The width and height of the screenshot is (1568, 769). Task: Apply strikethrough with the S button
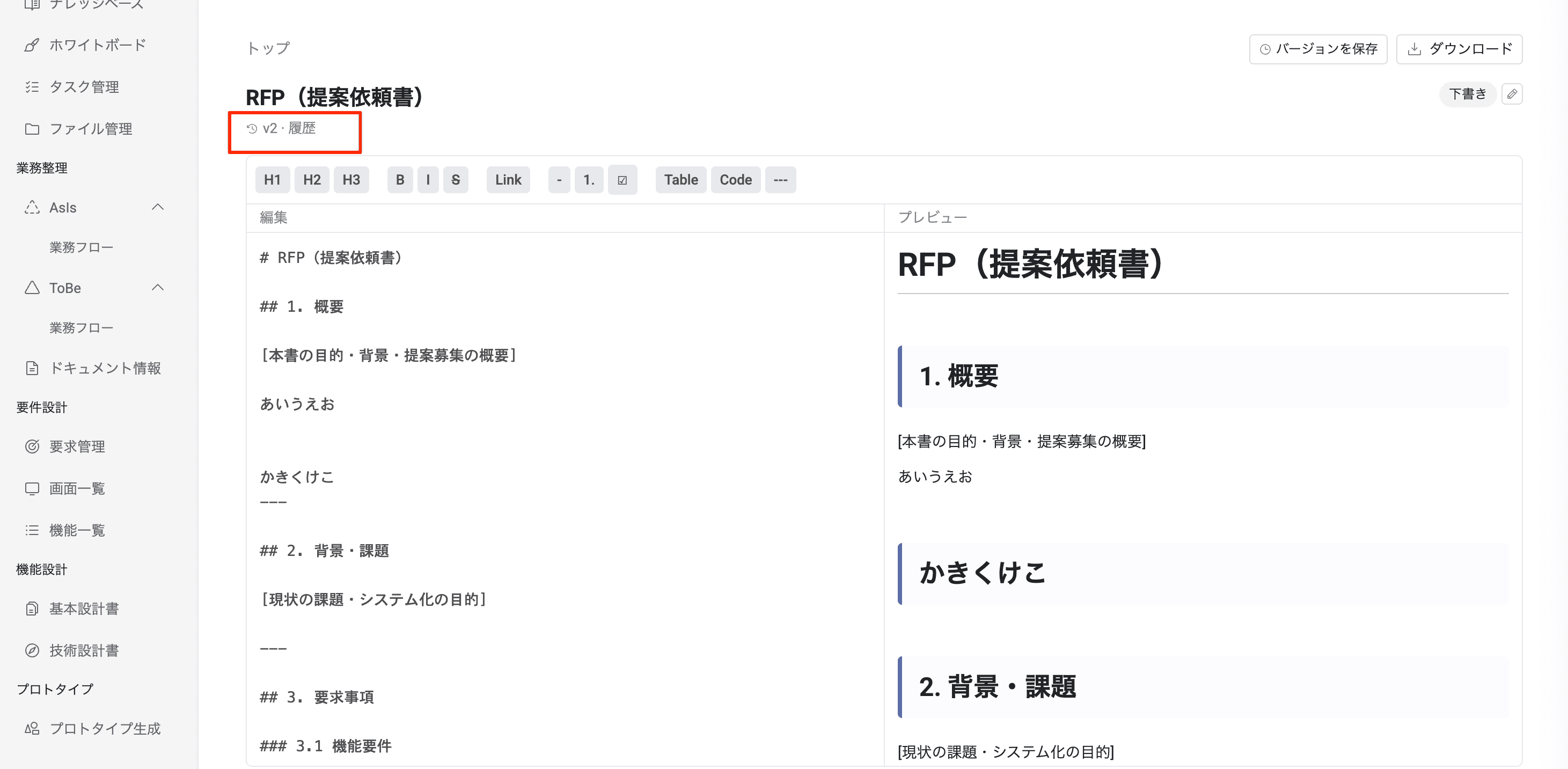(455, 180)
